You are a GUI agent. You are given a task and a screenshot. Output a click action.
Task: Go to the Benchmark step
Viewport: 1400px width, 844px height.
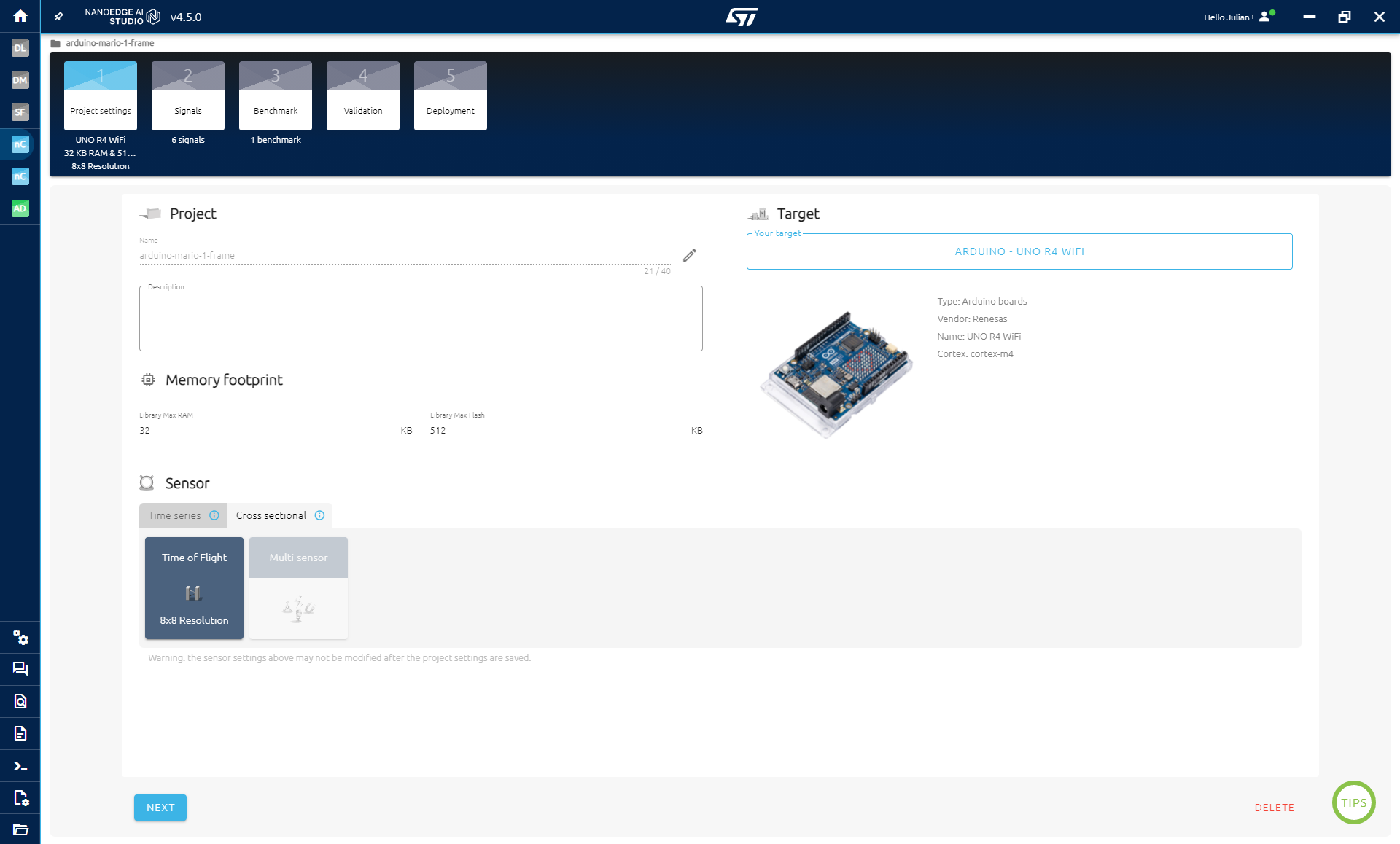point(276,96)
